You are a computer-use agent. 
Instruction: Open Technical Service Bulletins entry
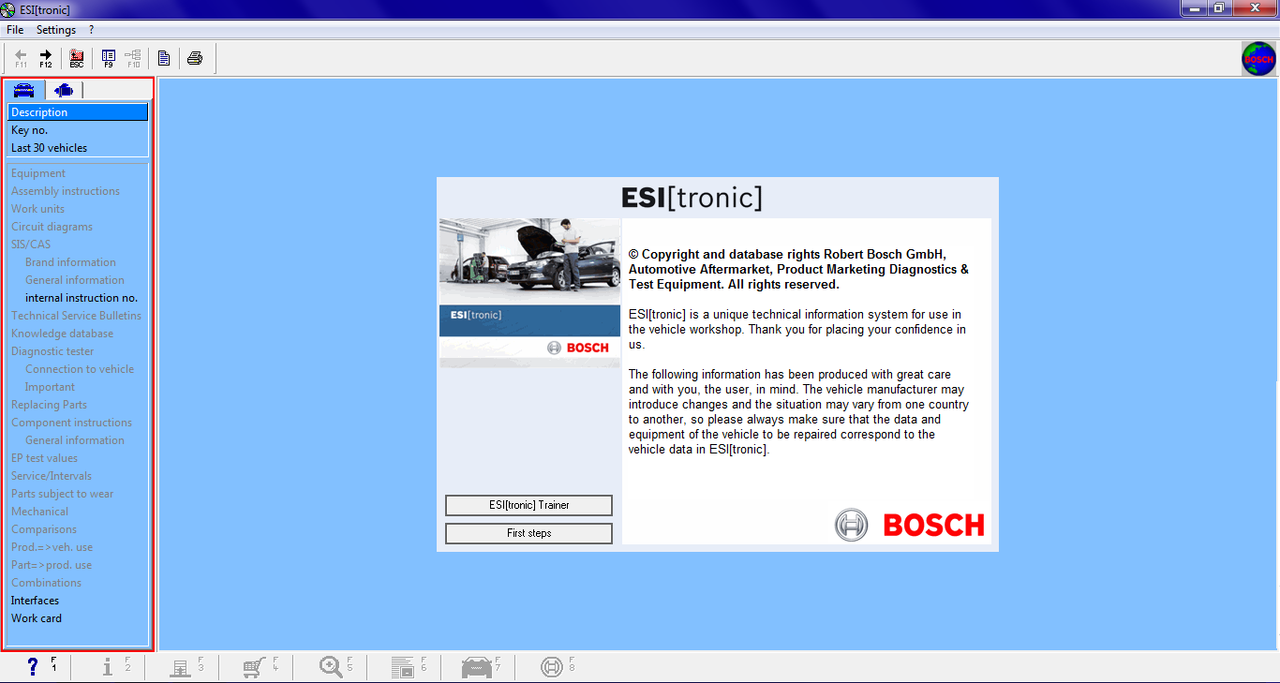[76, 316]
